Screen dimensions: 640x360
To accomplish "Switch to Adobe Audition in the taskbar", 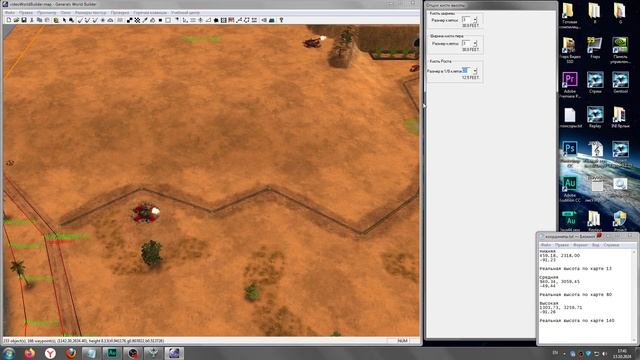I will (111, 353).
